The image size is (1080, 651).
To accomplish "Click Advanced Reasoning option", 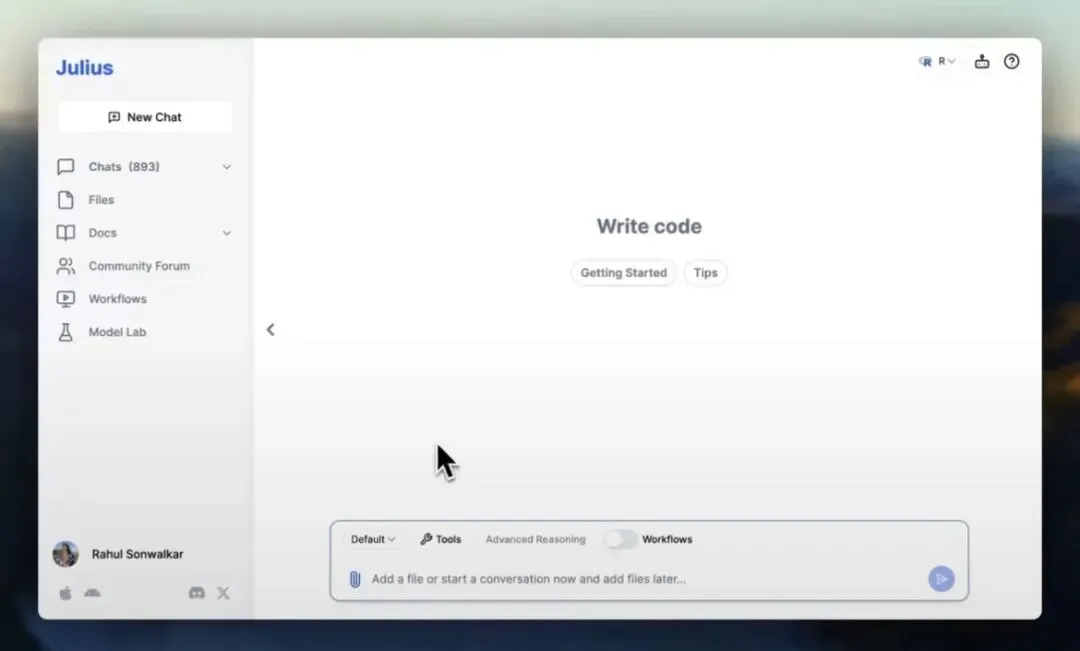I will coord(535,539).
